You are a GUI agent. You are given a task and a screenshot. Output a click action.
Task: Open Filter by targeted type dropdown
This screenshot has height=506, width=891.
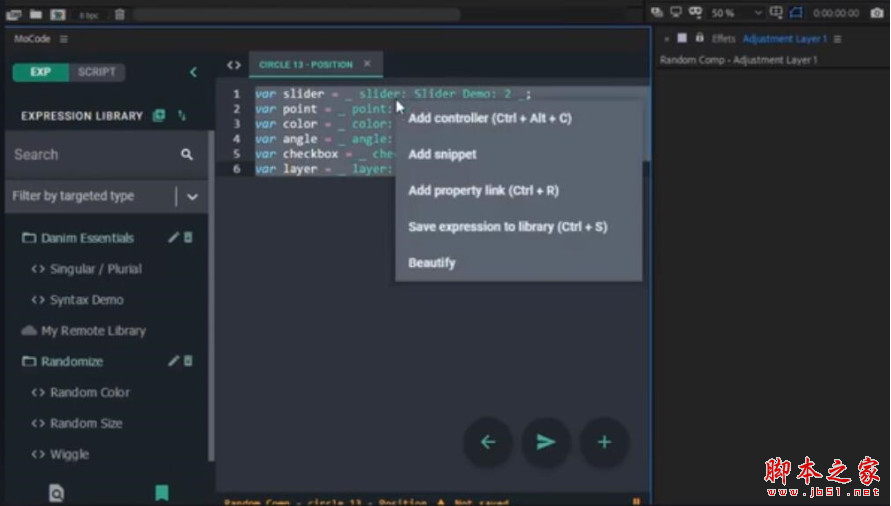pyautogui.click(x=106, y=196)
